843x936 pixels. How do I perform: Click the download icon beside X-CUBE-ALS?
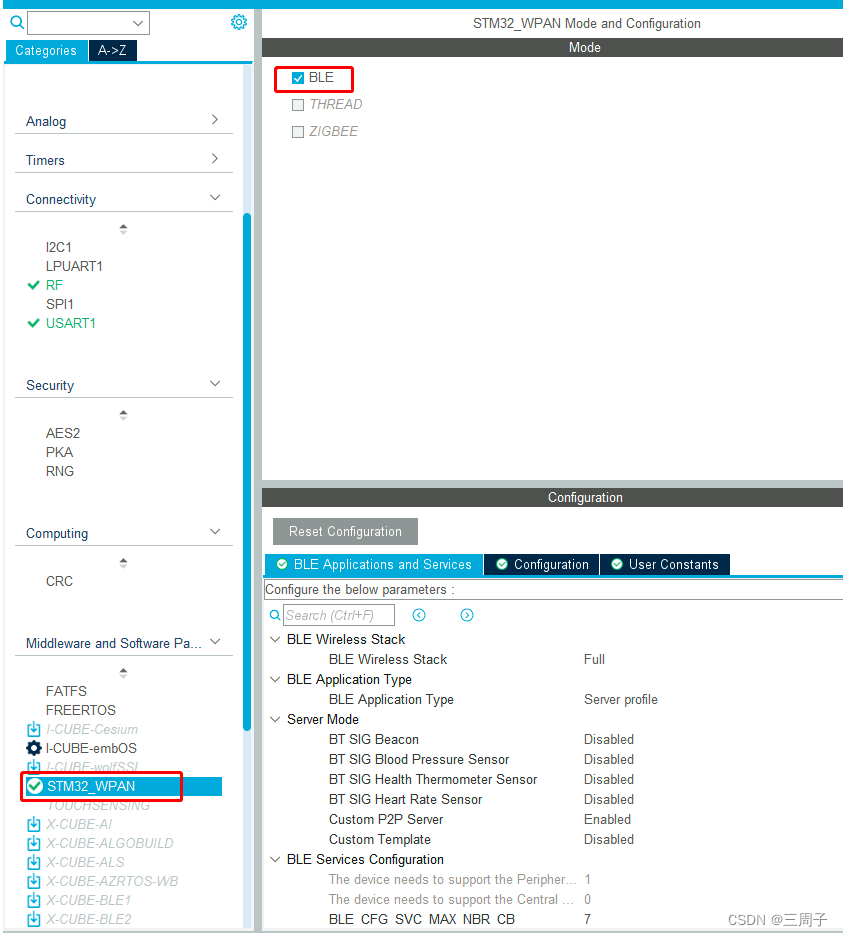[34, 863]
